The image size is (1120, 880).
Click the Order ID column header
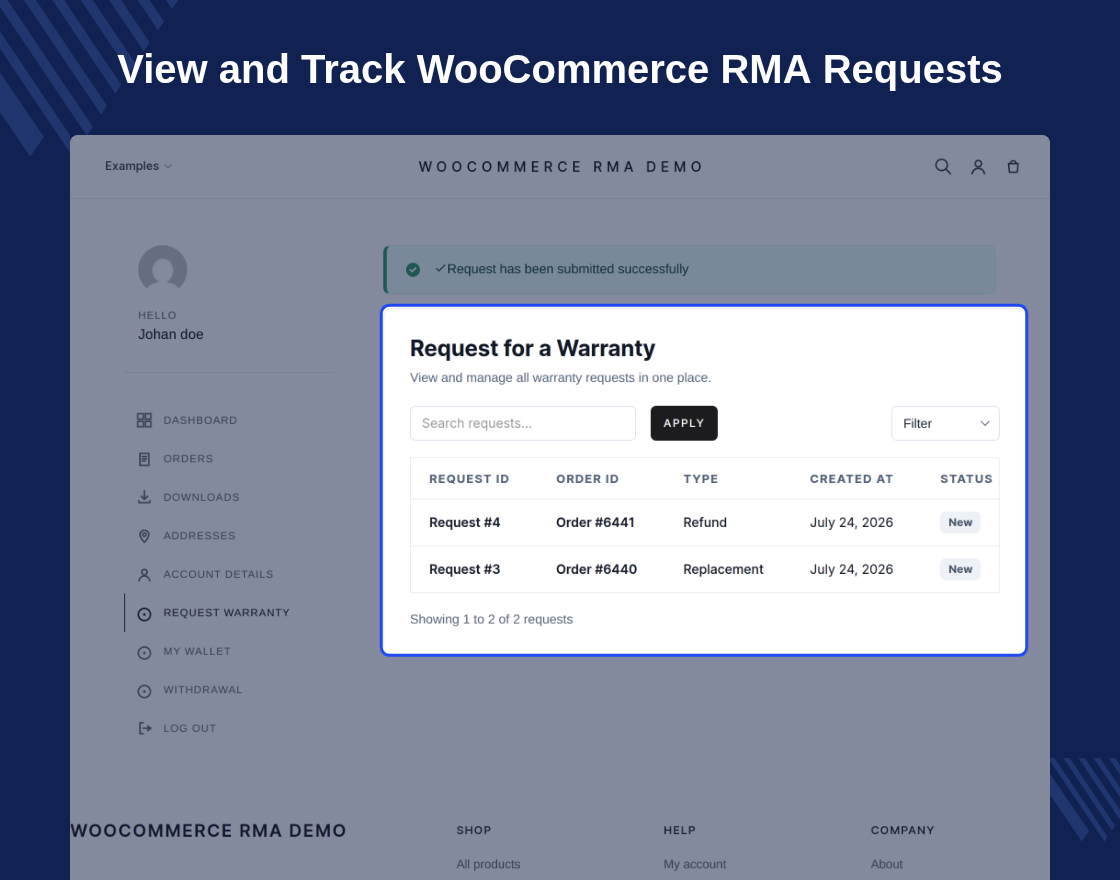[587, 479]
